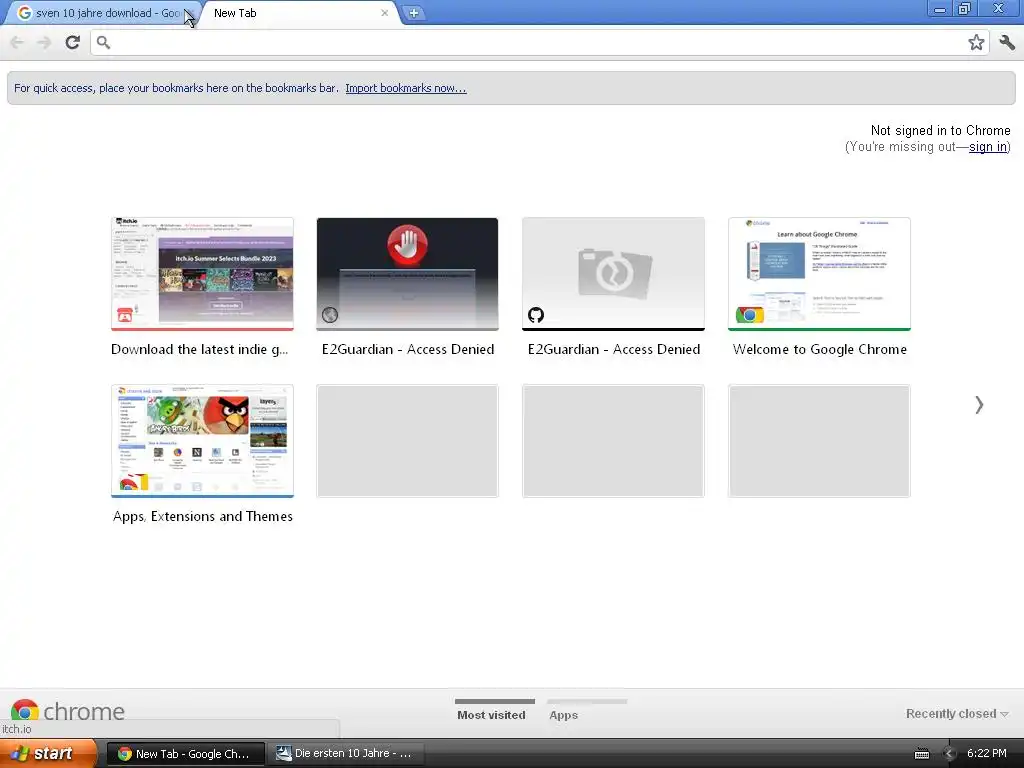The image size is (1024, 768).
Task: Click the 6:22 PM clock
Action: (x=986, y=754)
